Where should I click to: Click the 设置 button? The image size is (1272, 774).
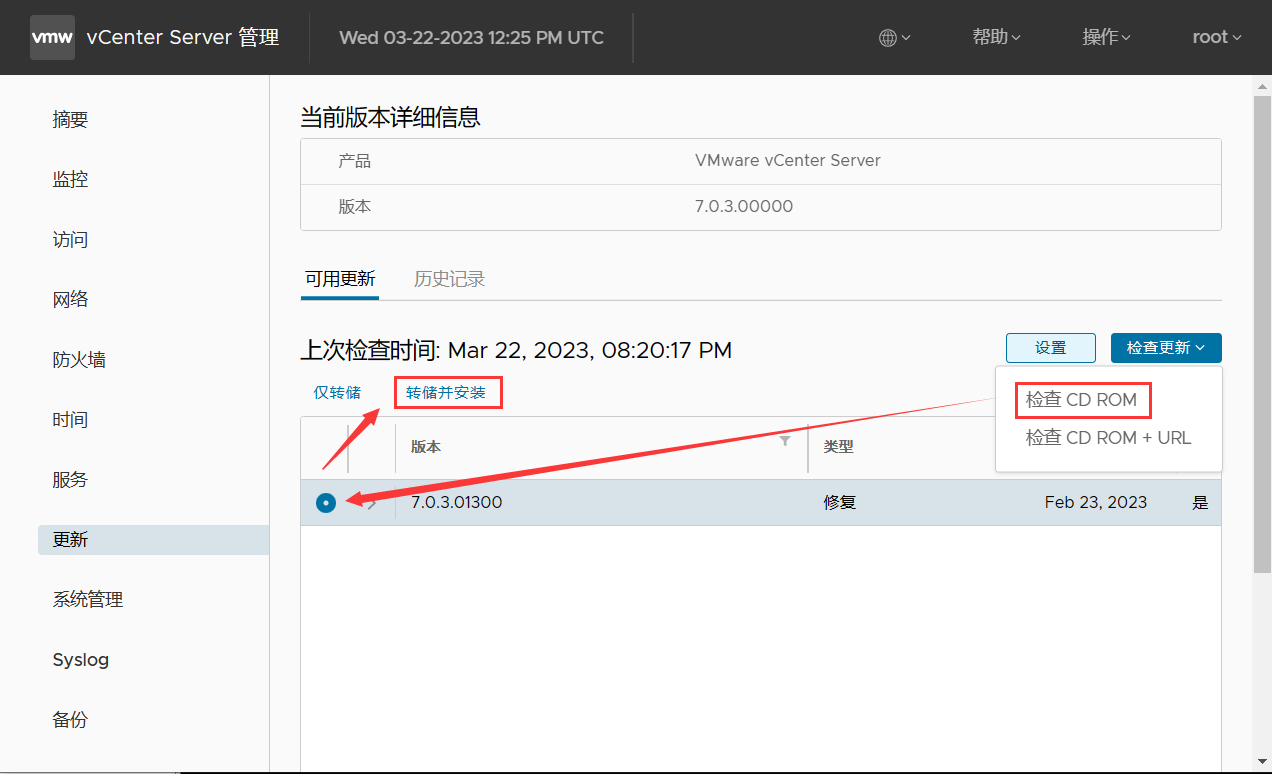(1051, 348)
